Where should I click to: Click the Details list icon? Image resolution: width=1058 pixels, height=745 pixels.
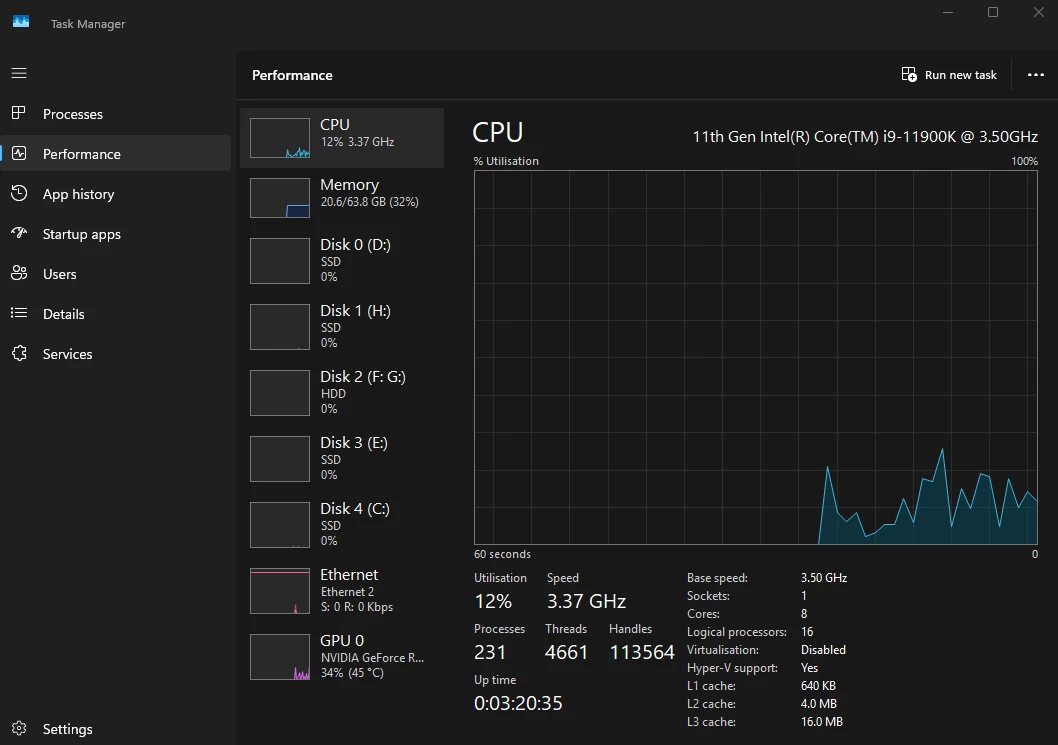coord(19,313)
